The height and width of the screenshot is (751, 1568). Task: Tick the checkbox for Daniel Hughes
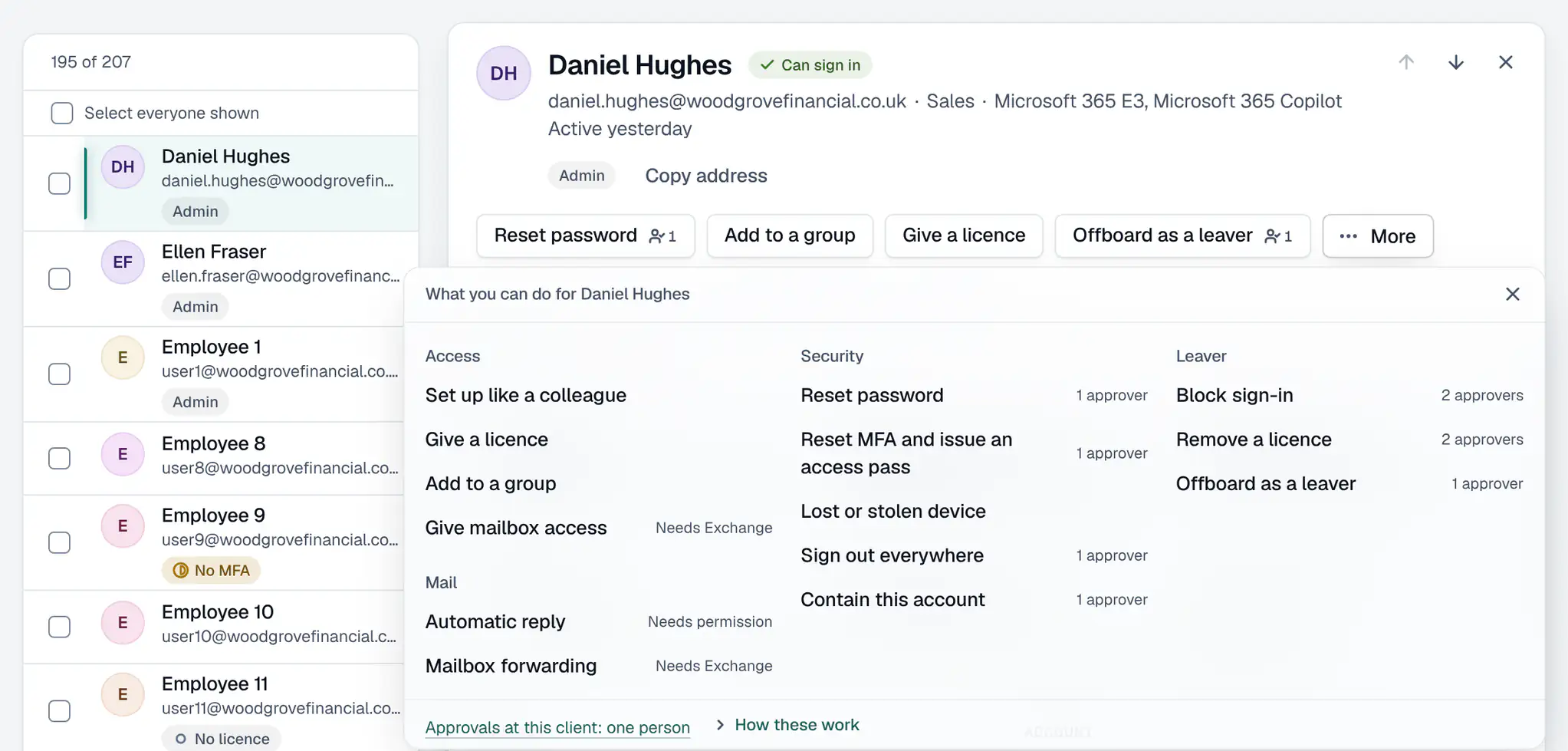[x=59, y=183]
